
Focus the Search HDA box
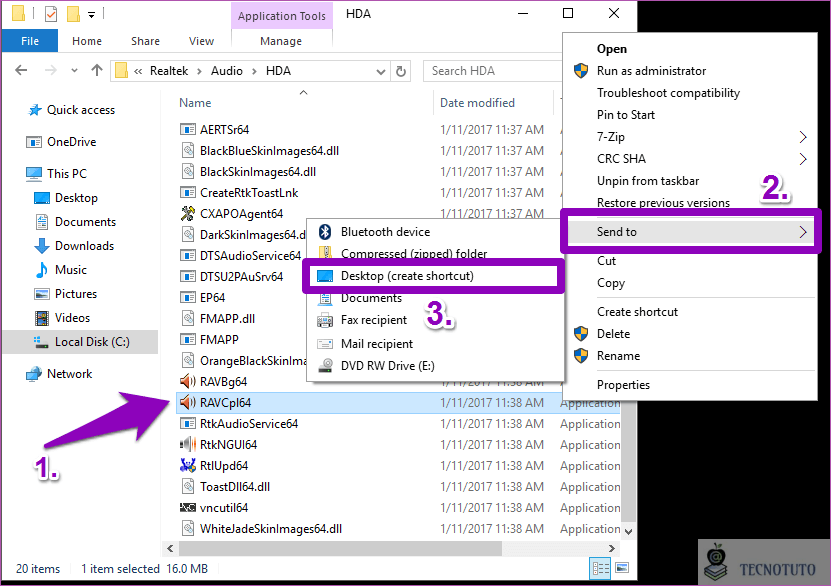coord(493,71)
